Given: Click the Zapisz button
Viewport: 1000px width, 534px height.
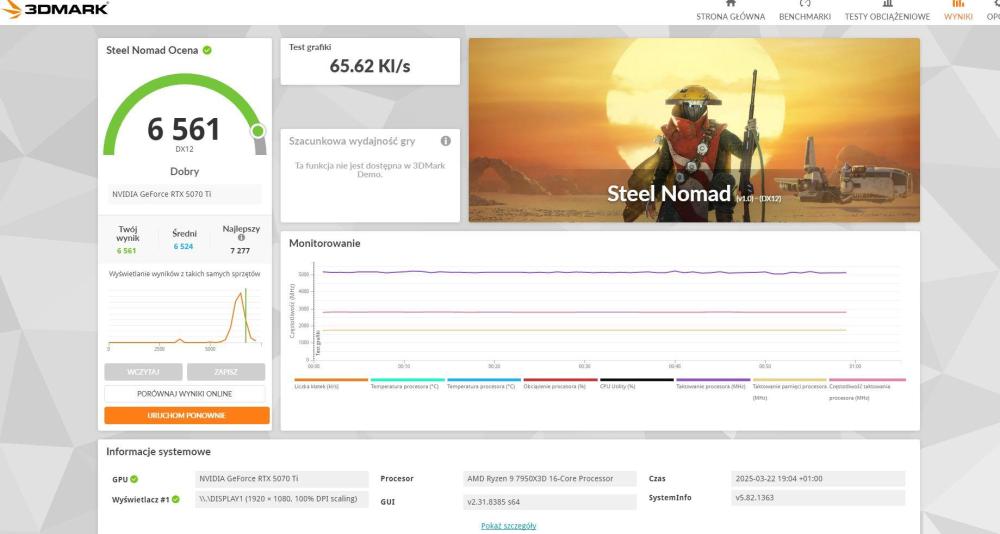Looking at the screenshot, I should point(226,371).
